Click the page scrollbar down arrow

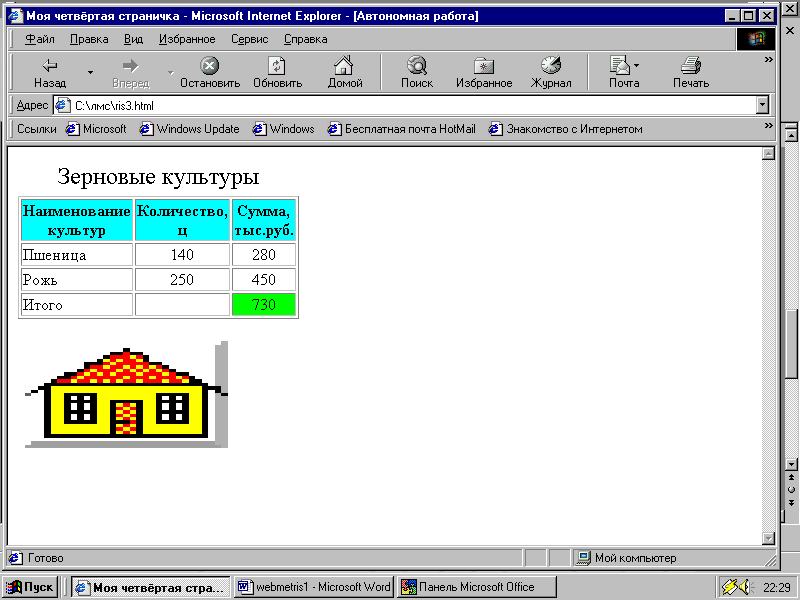click(768, 538)
